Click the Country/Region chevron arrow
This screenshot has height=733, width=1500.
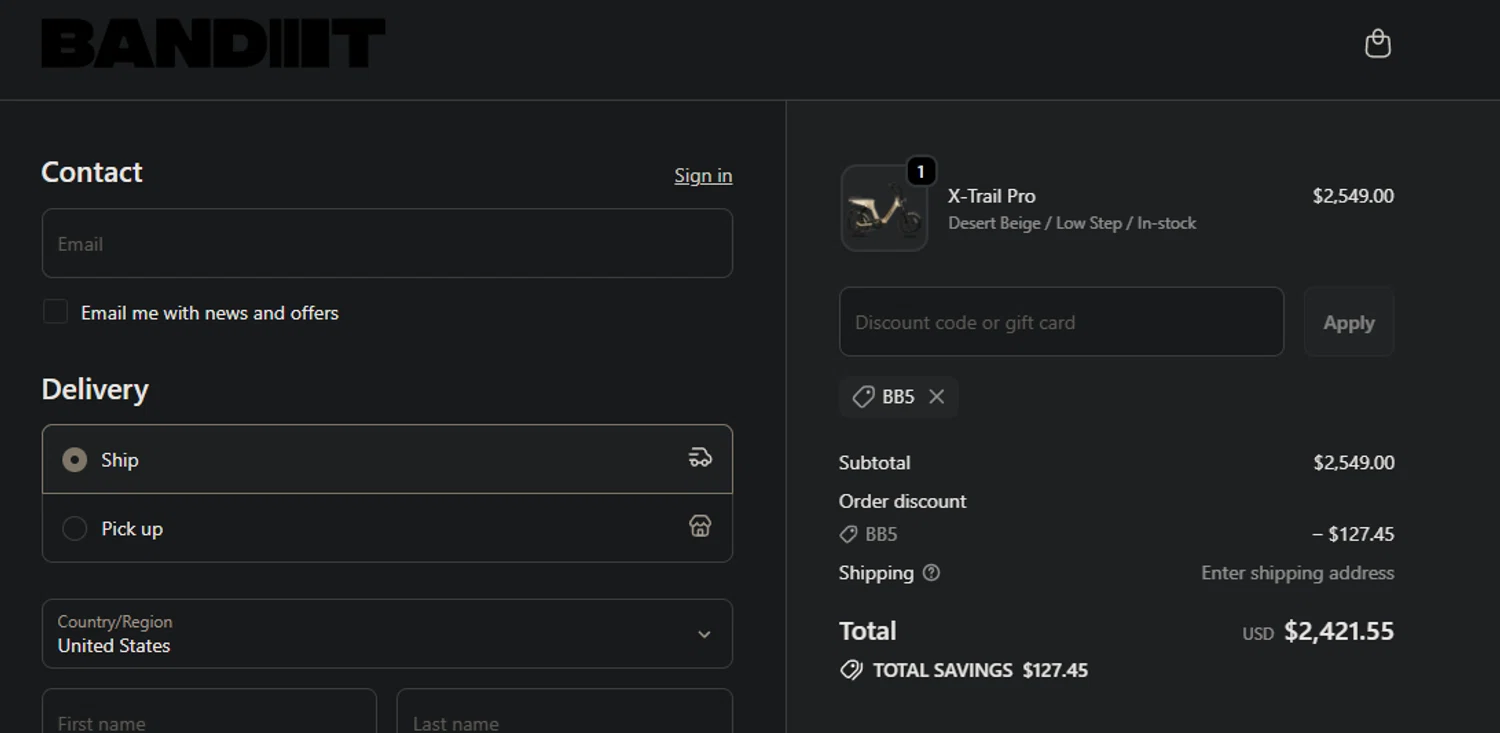point(704,634)
